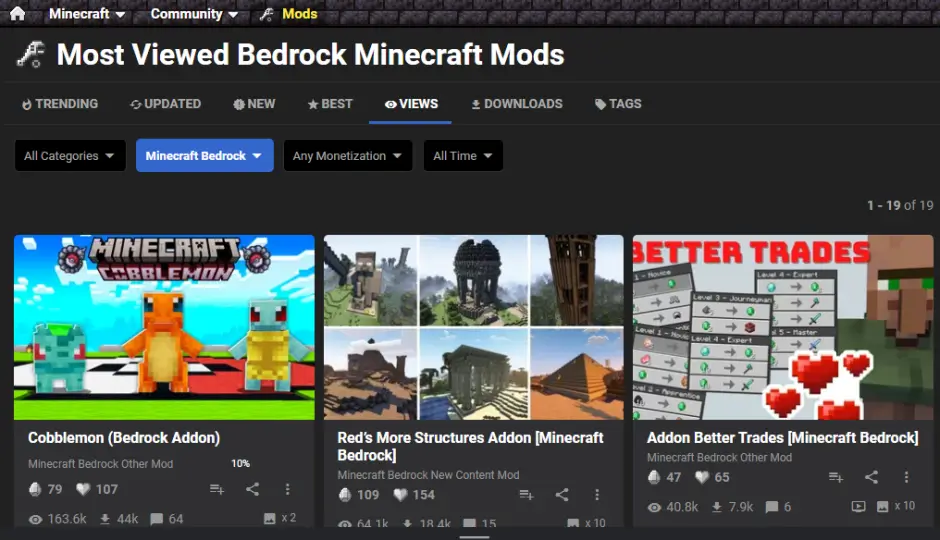940x540 pixels.
Task: Go to the home page icon
Action: [17, 13]
